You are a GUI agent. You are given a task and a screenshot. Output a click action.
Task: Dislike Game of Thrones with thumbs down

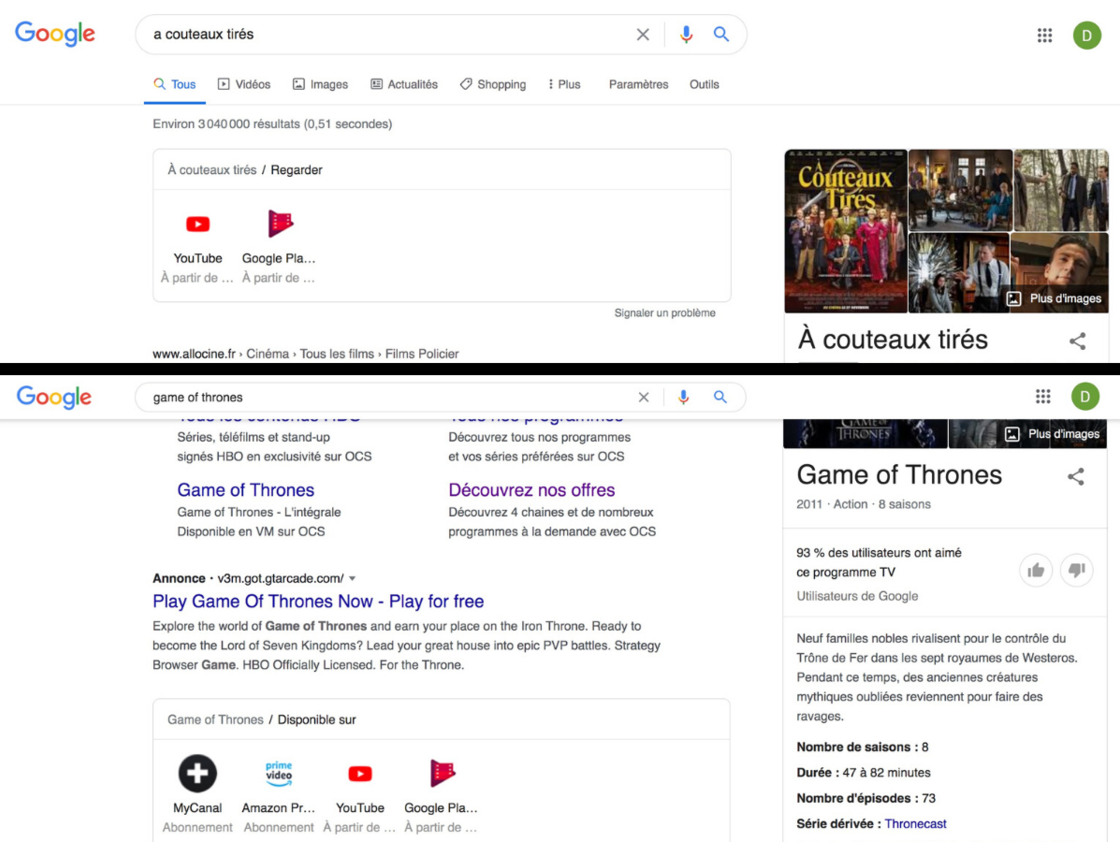tap(1077, 570)
